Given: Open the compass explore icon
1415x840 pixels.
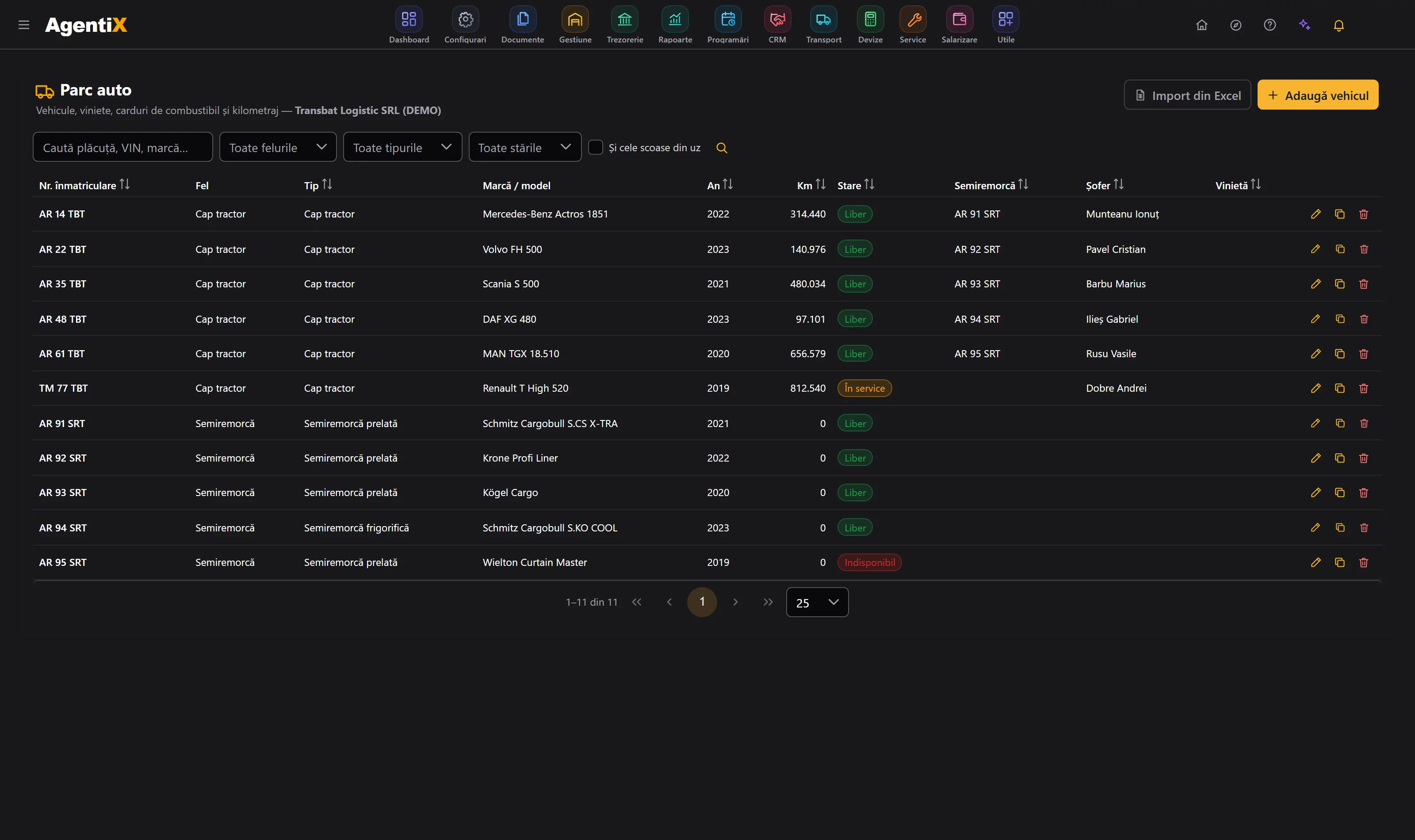Looking at the screenshot, I should 1235,25.
